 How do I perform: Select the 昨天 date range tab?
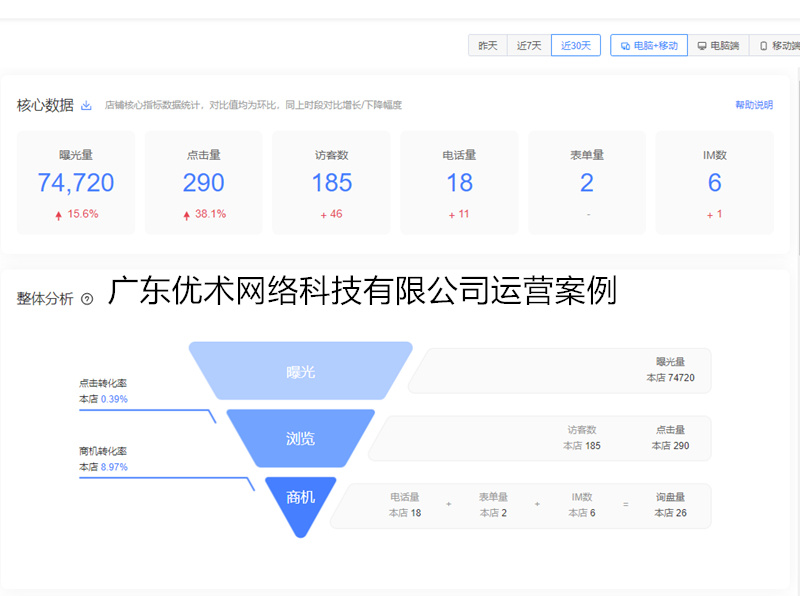click(488, 45)
